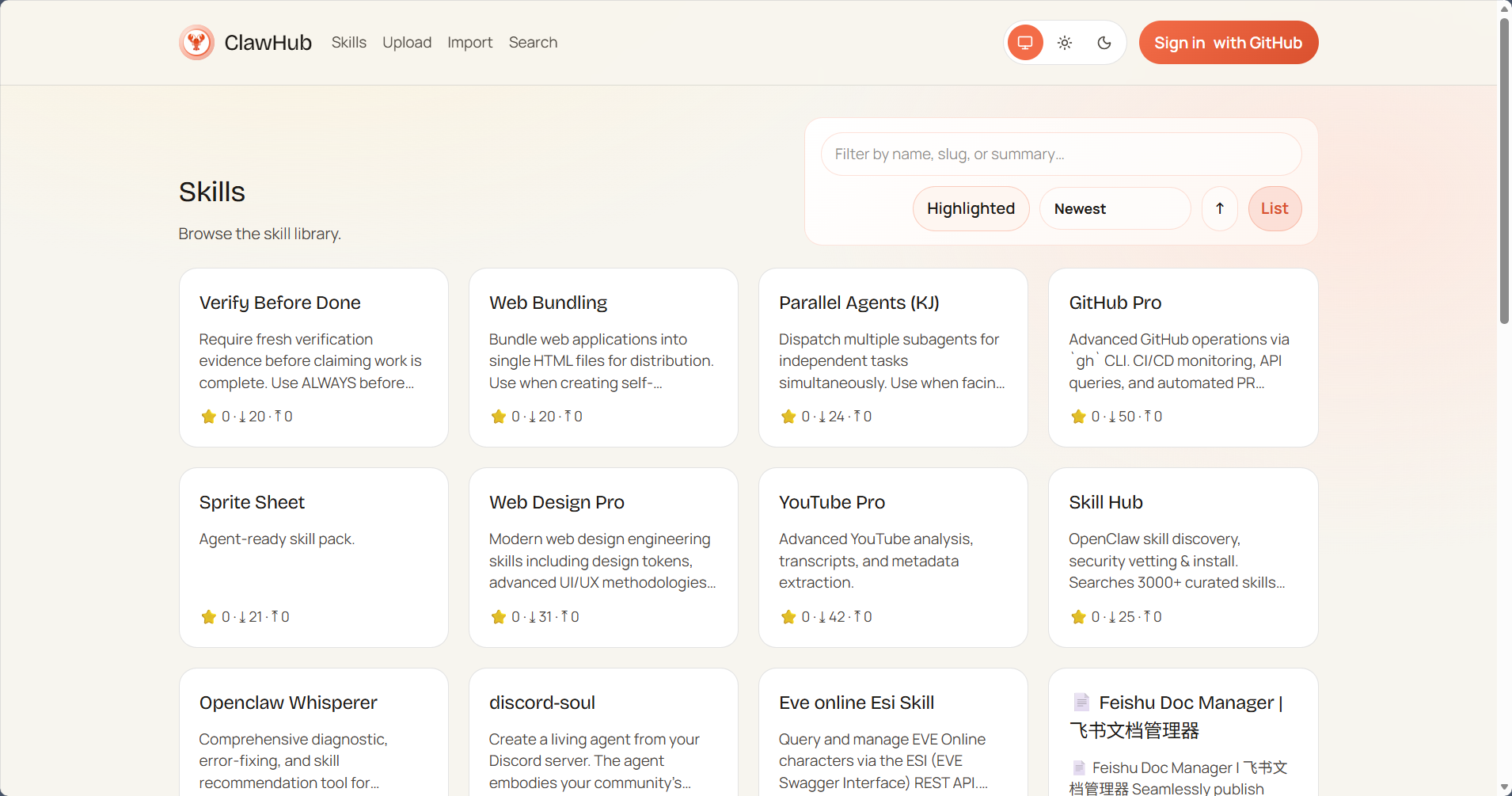Click 'OpenClaw skill discovery' description text
1512x796 pixels.
(x=1177, y=561)
